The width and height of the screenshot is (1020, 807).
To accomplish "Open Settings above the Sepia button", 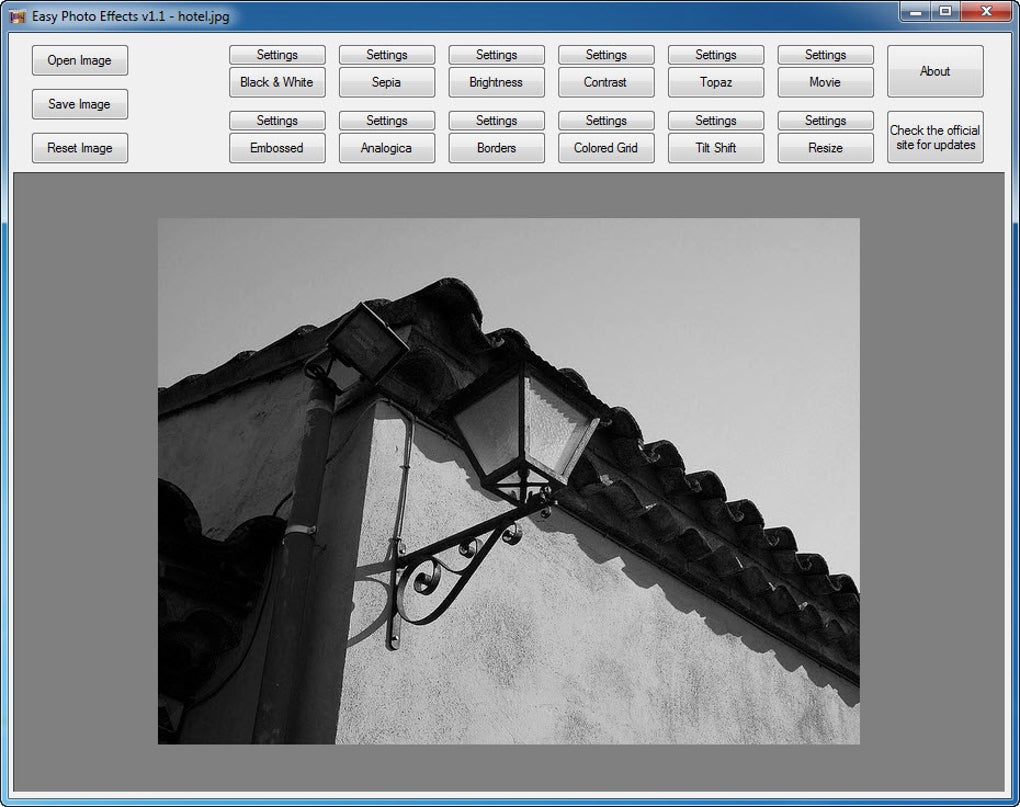I will (x=386, y=55).
